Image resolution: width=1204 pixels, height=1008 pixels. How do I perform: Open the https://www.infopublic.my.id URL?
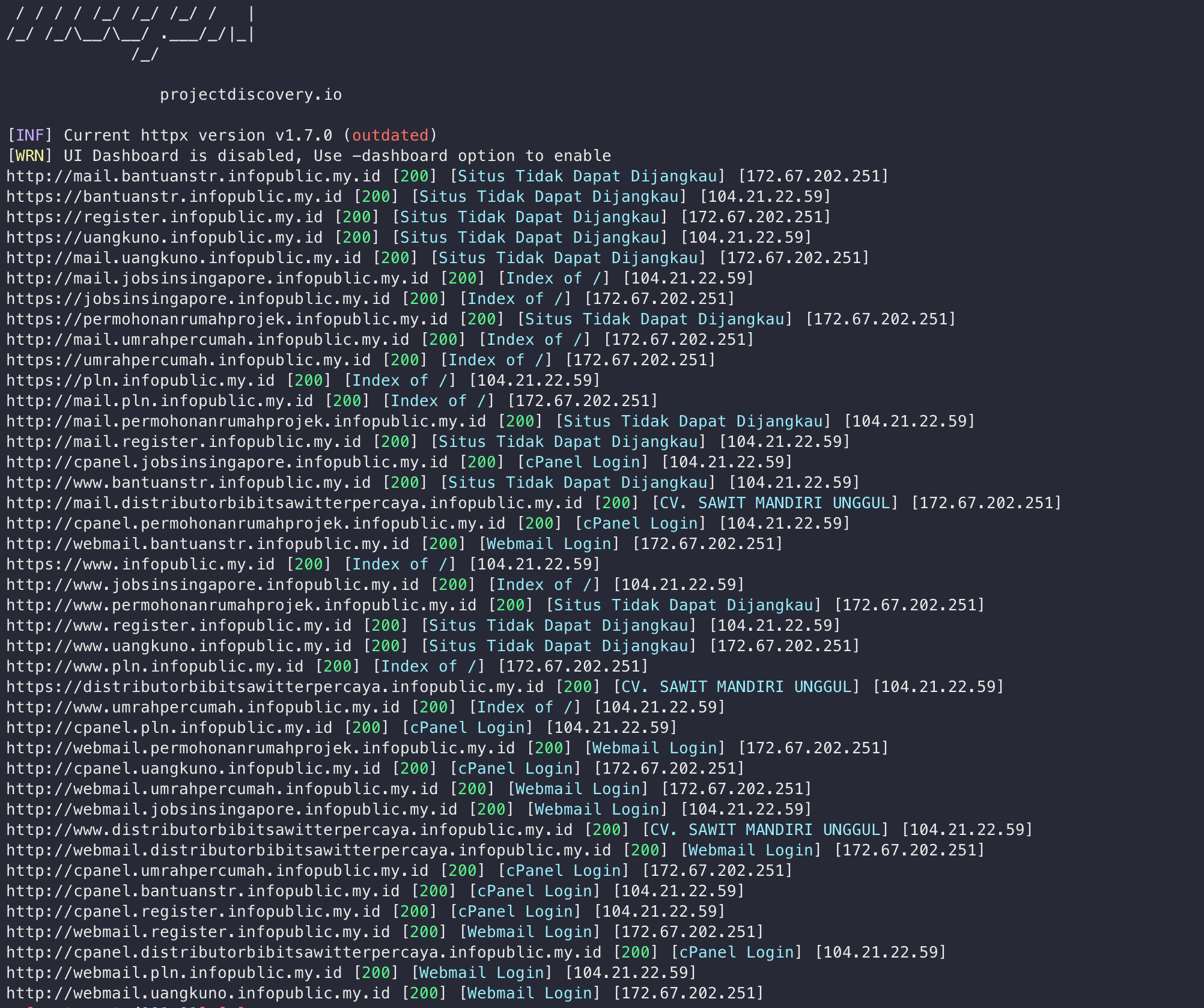pyautogui.click(x=141, y=565)
